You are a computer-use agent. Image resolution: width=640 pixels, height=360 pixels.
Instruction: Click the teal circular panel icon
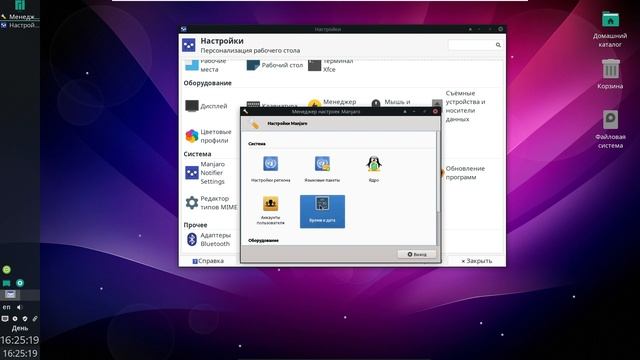coord(20,283)
